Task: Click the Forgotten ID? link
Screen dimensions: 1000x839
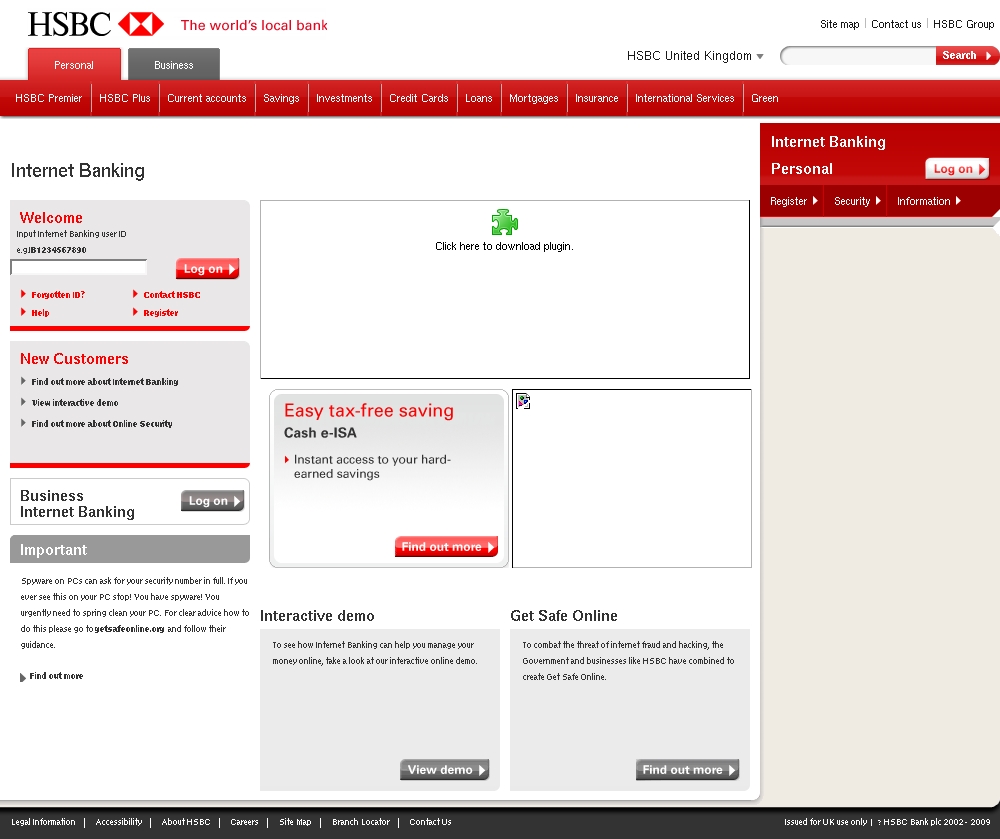Action: 57,295
